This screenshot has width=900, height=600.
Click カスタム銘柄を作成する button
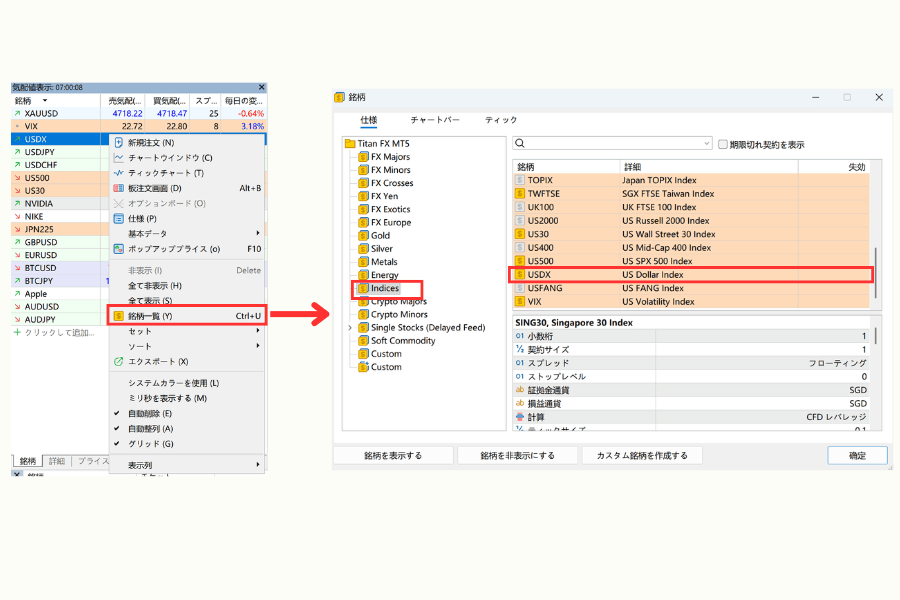[x=642, y=454]
